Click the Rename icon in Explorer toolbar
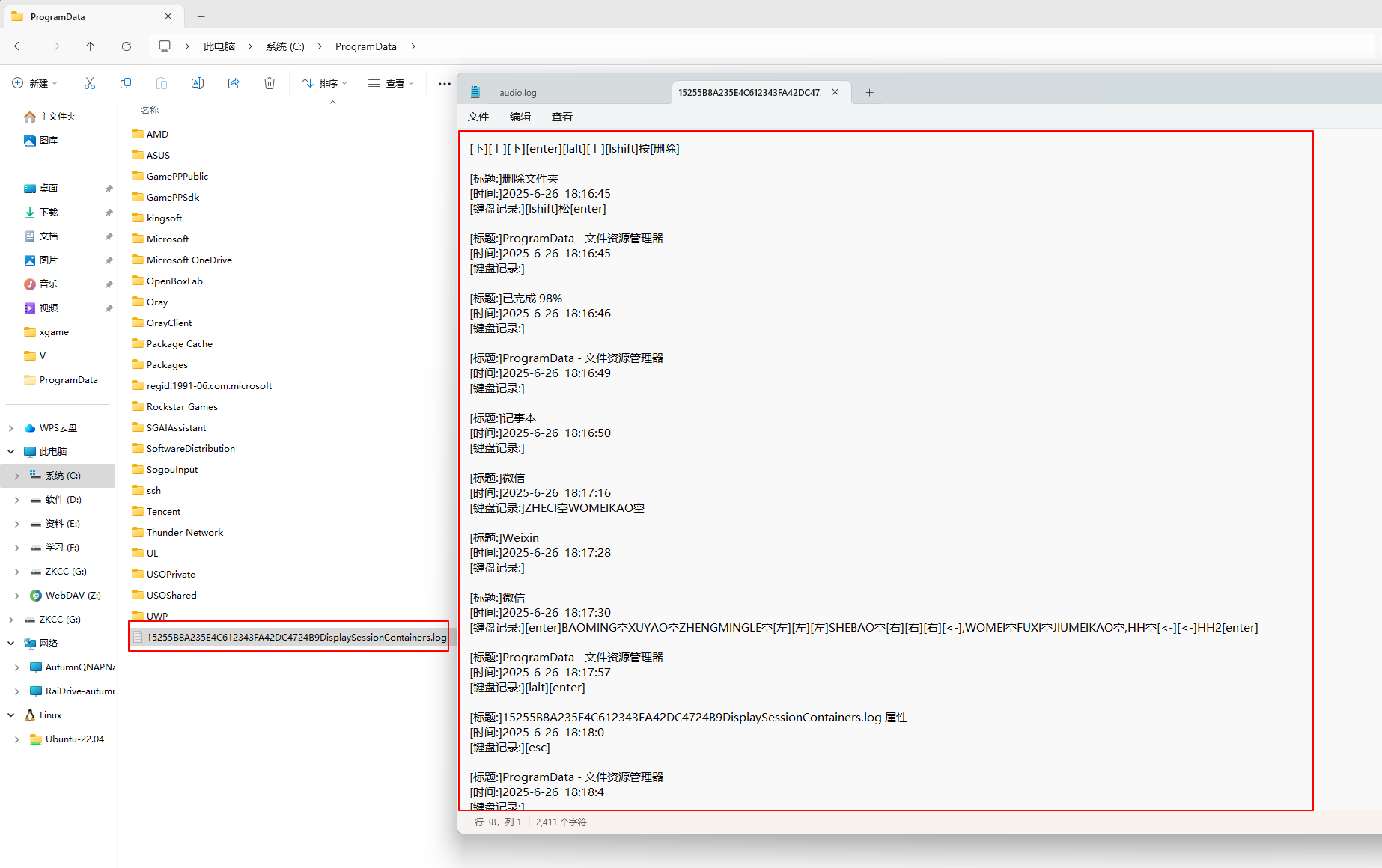The width and height of the screenshot is (1382, 868). pyautogui.click(x=198, y=83)
